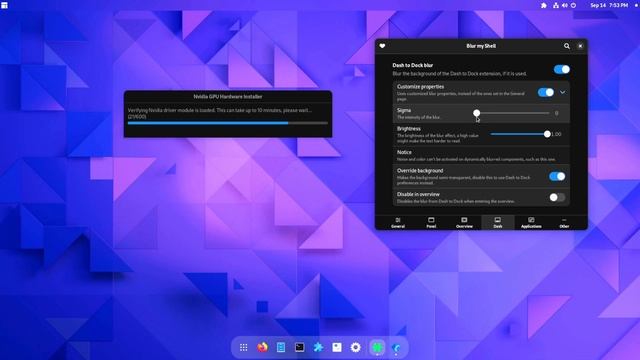Click the Verifying Nvidia driver module message
The width and height of the screenshot is (640, 360).
point(220,113)
